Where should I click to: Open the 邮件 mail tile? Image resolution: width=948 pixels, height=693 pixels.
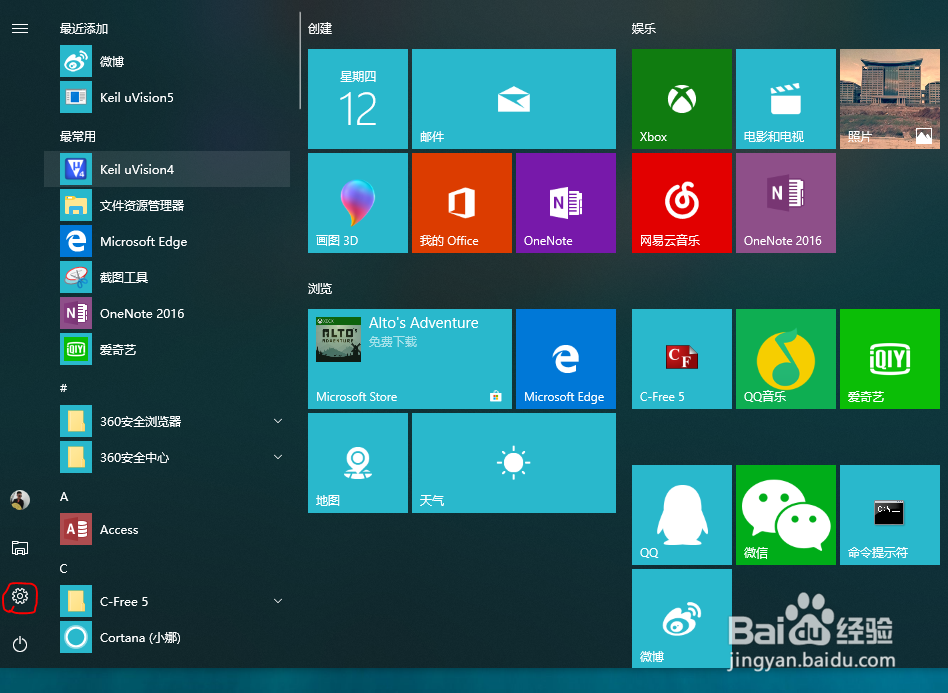[x=514, y=99]
